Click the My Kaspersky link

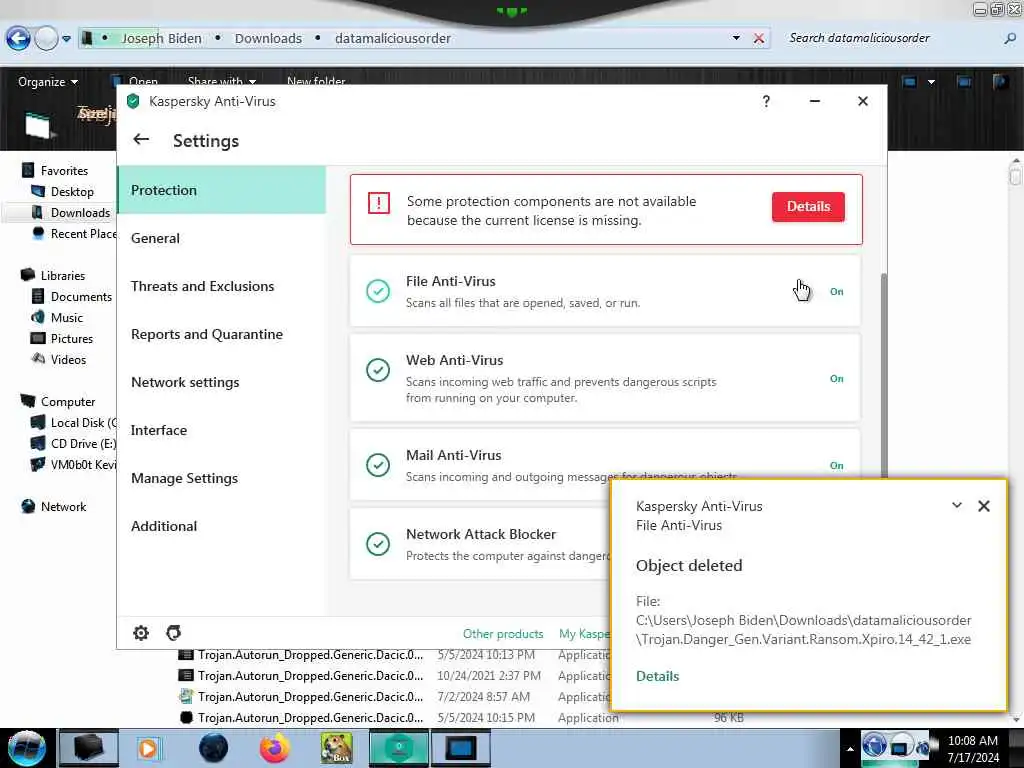584,633
